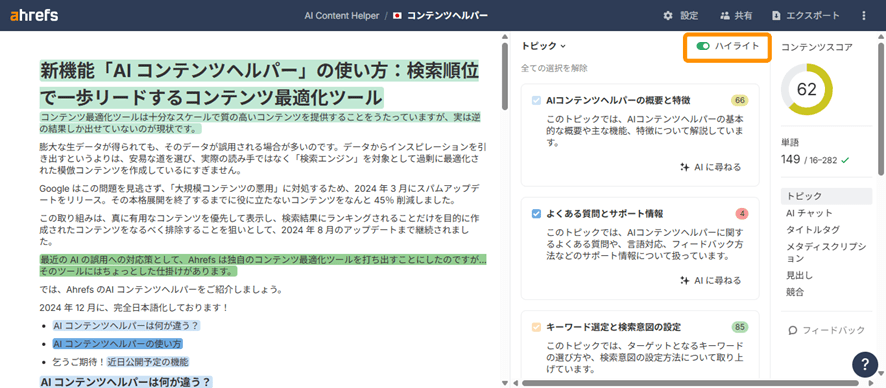Click green highlighted paragraph 最近の AI の誤用
The width and height of the screenshot is (886, 388).
tap(263, 265)
